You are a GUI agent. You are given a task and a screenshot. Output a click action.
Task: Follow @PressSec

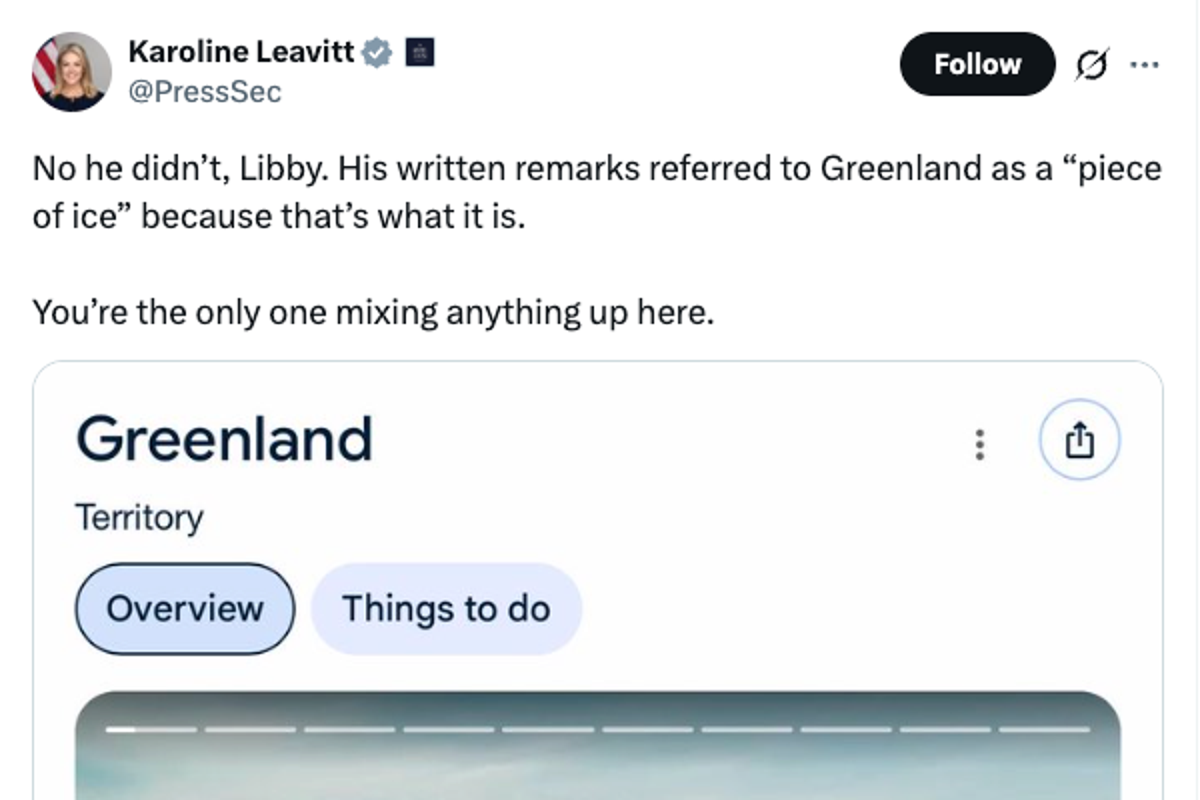pos(976,63)
